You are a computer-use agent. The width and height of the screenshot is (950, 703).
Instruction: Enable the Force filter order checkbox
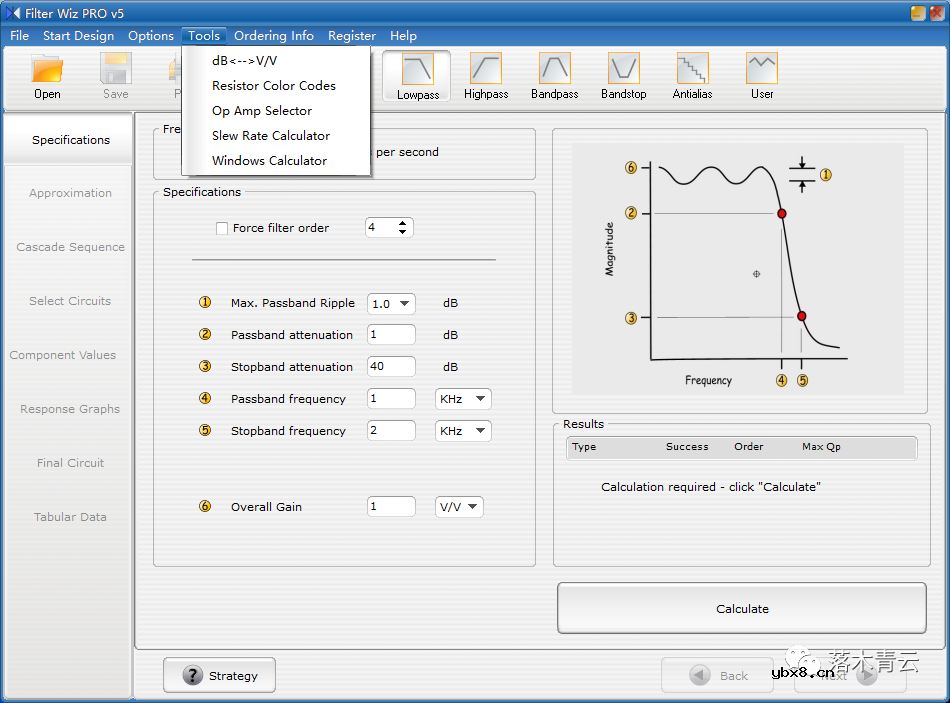222,228
